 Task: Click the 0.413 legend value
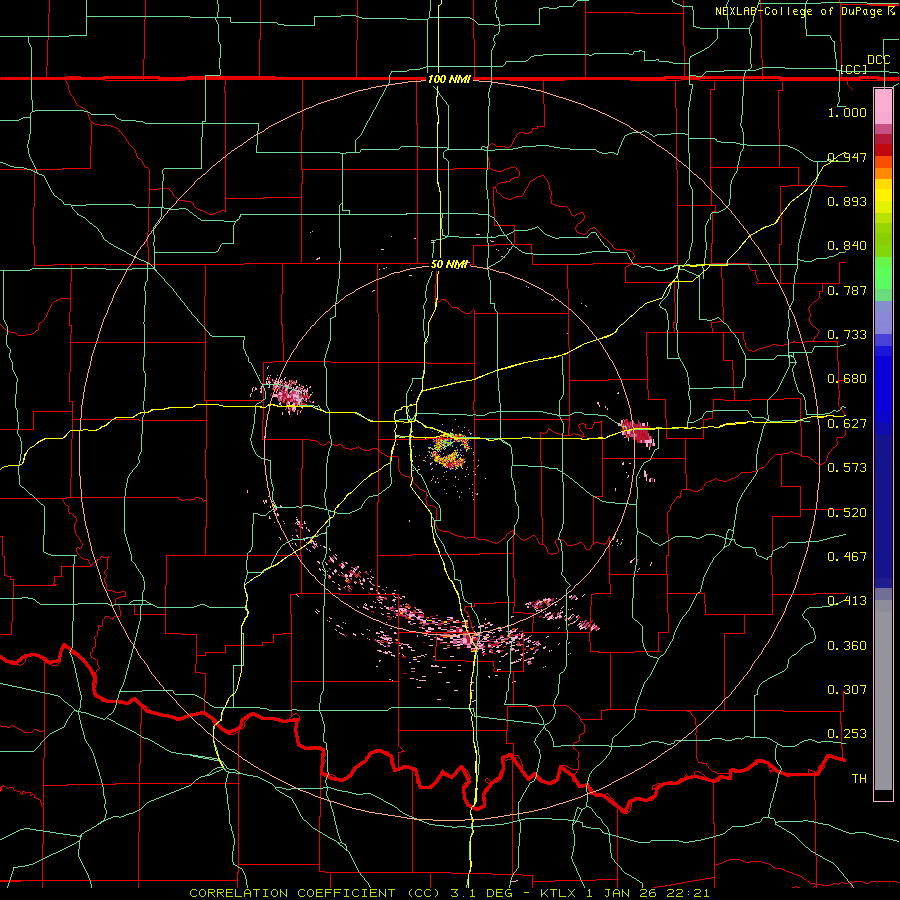[847, 601]
